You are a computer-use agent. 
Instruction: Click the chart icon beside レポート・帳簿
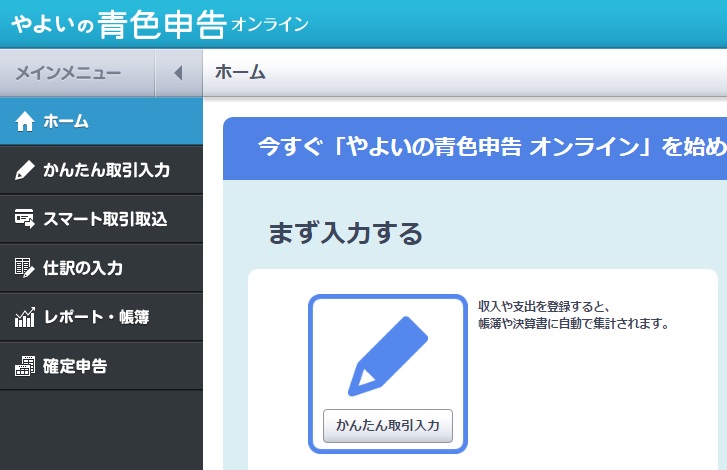click(x=25, y=317)
